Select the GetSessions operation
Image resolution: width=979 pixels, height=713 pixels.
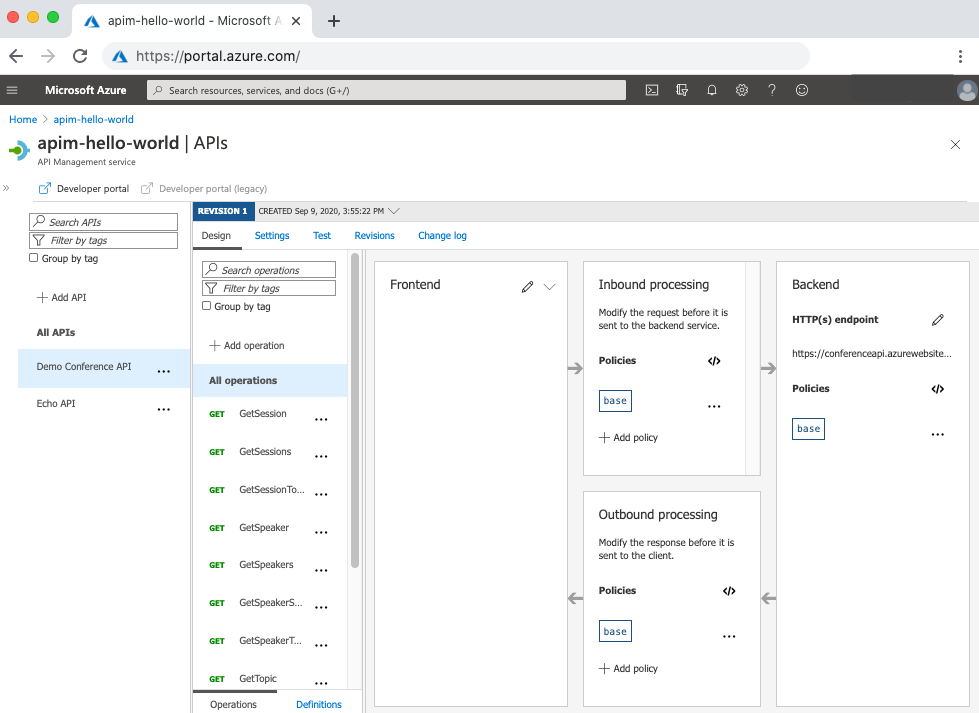tap(265, 451)
